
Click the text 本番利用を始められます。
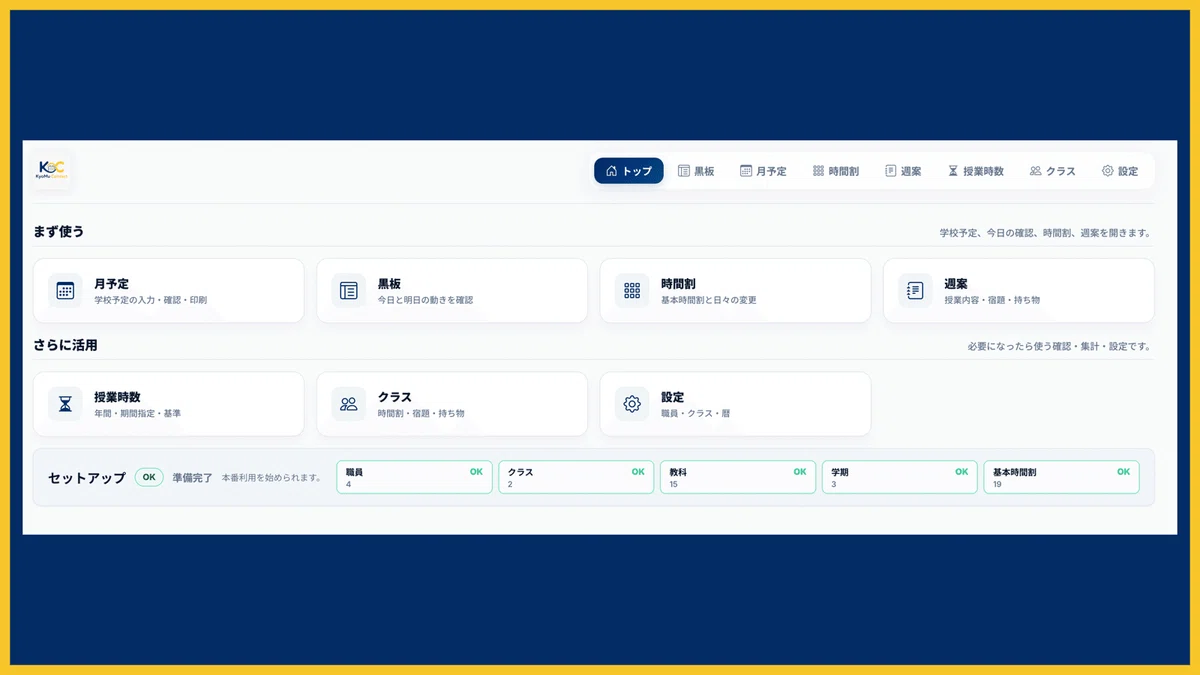(272, 478)
